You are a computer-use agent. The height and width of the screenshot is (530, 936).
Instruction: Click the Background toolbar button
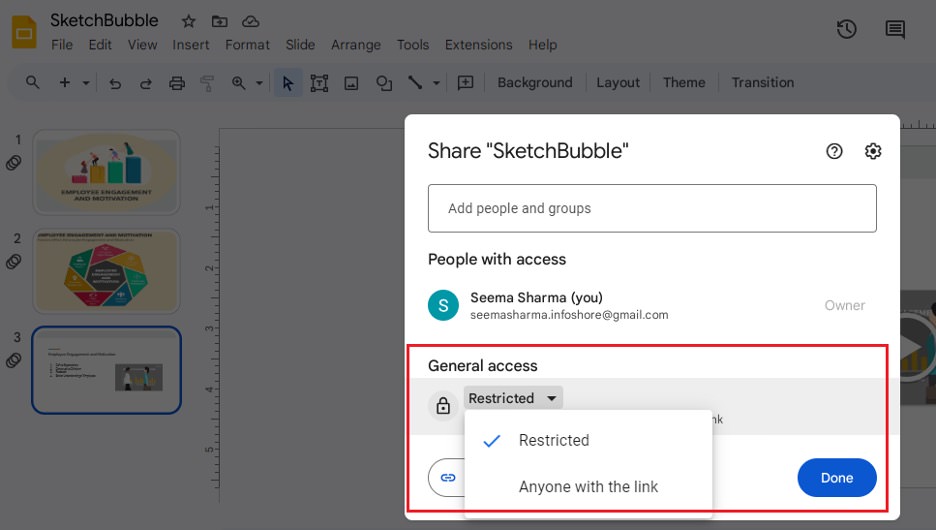535,82
